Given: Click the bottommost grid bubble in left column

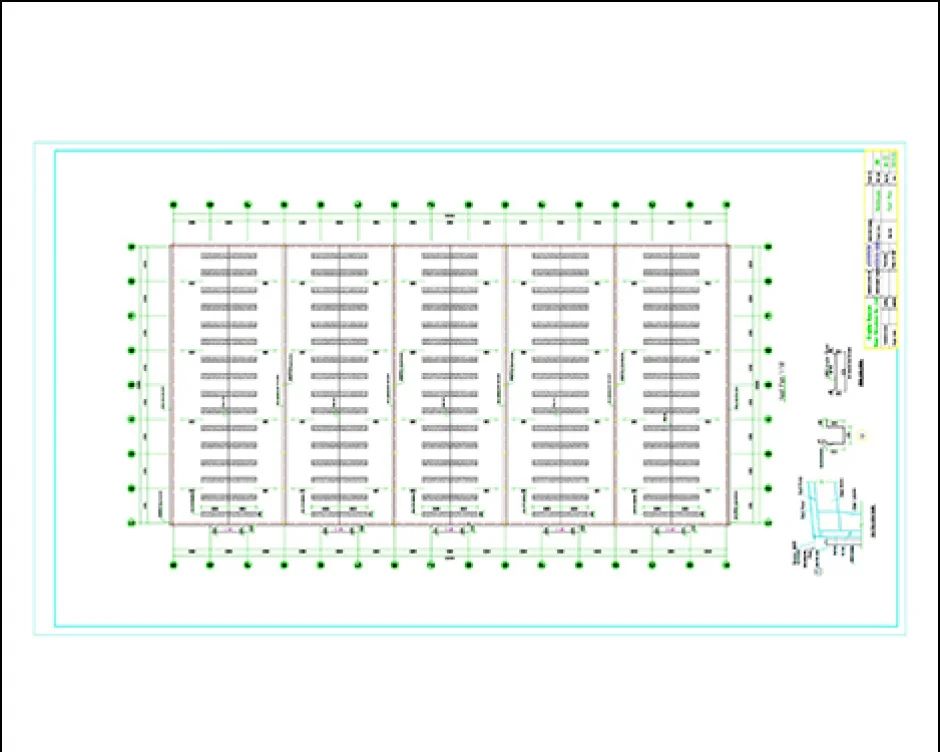Looking at the screenshot, I should point(131,522).
